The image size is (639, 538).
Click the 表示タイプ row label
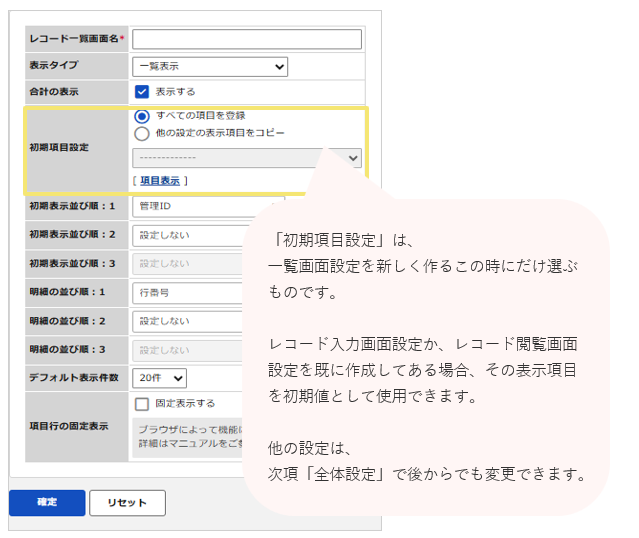(x=53, y=65)
